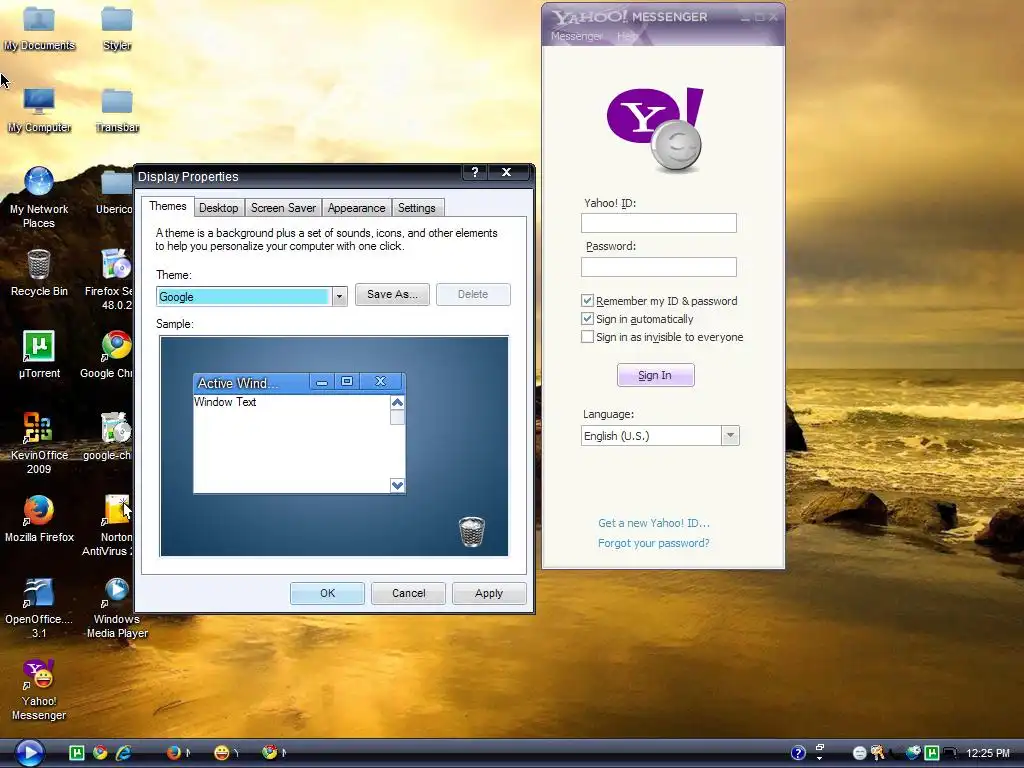
Task: Open the Settings tab
Action: [x=417, y=208]
